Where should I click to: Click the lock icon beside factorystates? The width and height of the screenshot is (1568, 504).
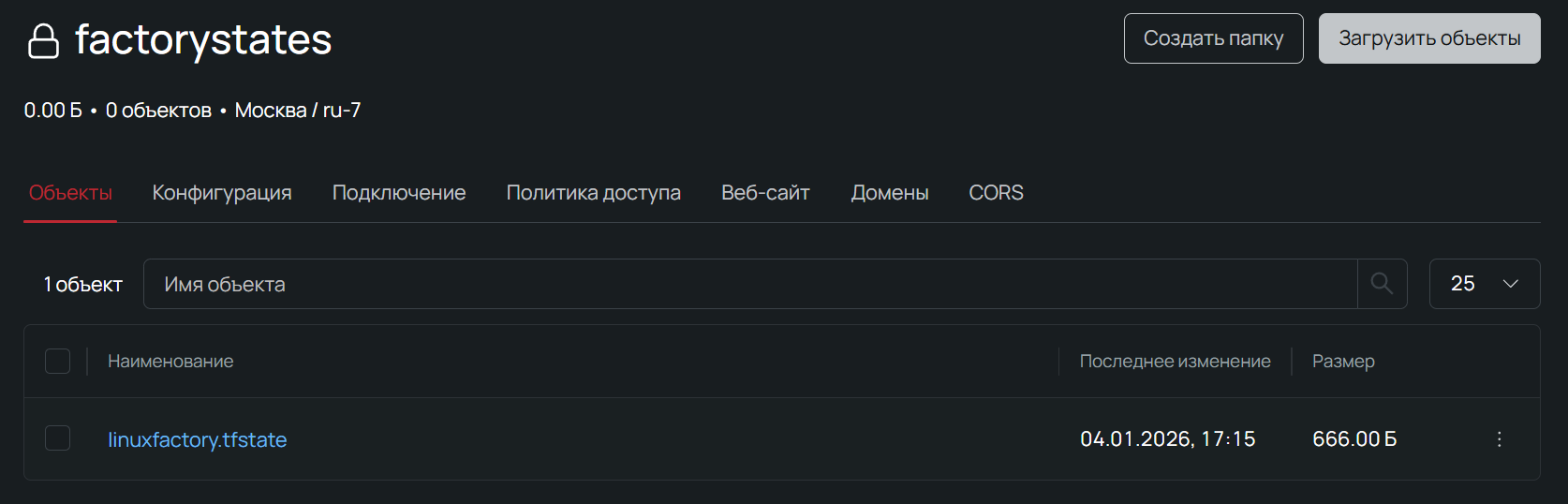(x=43, y=41)
